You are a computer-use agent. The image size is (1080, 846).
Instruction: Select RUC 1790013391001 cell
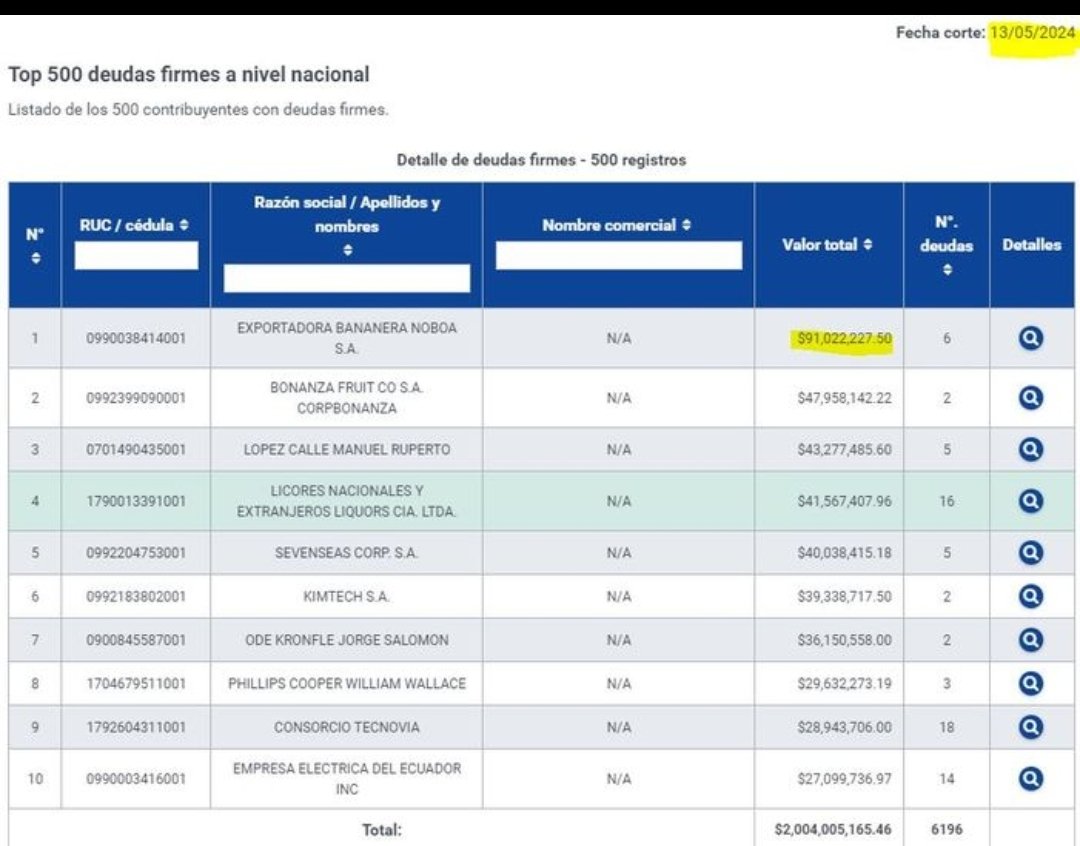(x=136, y=501)
